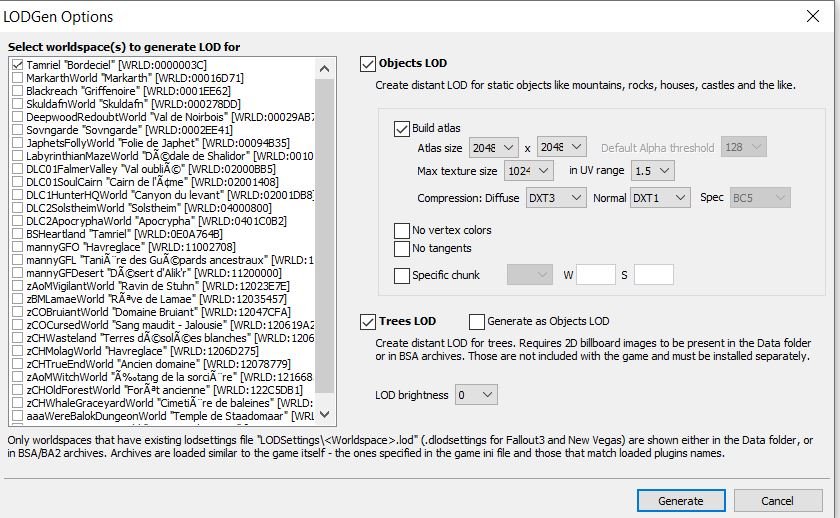Check the zCHMolagWorld "Havreglace" checkbox
840x518 pixels.
tap(17, 351)
